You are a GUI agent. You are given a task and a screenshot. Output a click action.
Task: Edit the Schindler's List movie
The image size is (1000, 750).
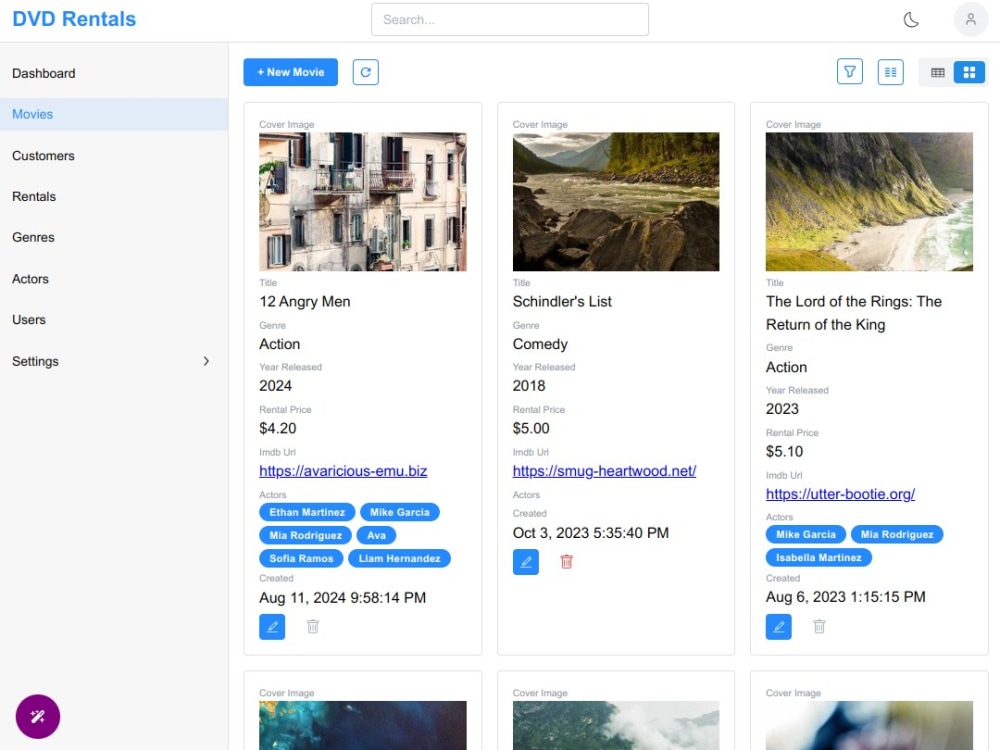pyautogui.click(x=526, y=562)
